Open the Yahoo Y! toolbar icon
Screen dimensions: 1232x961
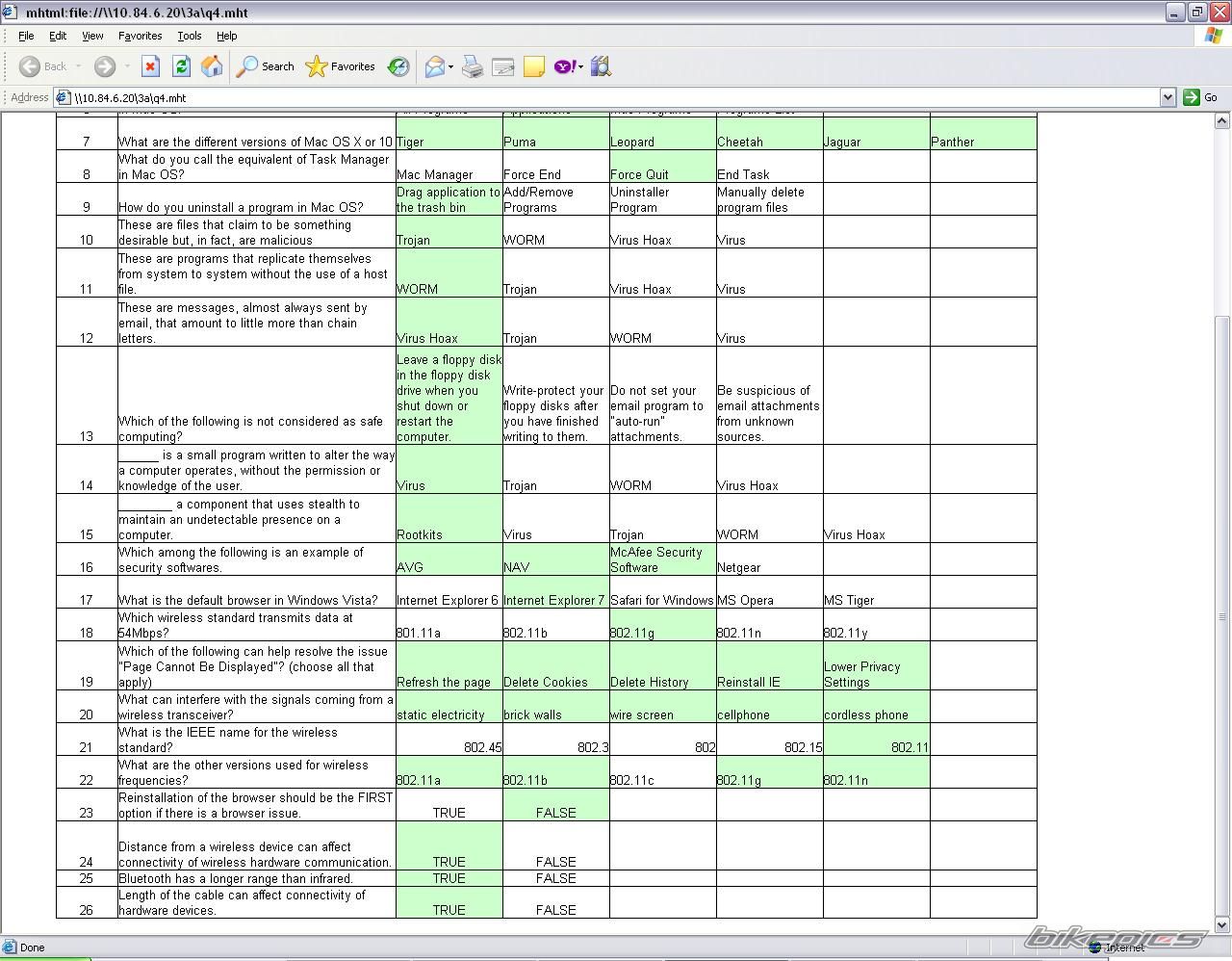pos(565,66)
